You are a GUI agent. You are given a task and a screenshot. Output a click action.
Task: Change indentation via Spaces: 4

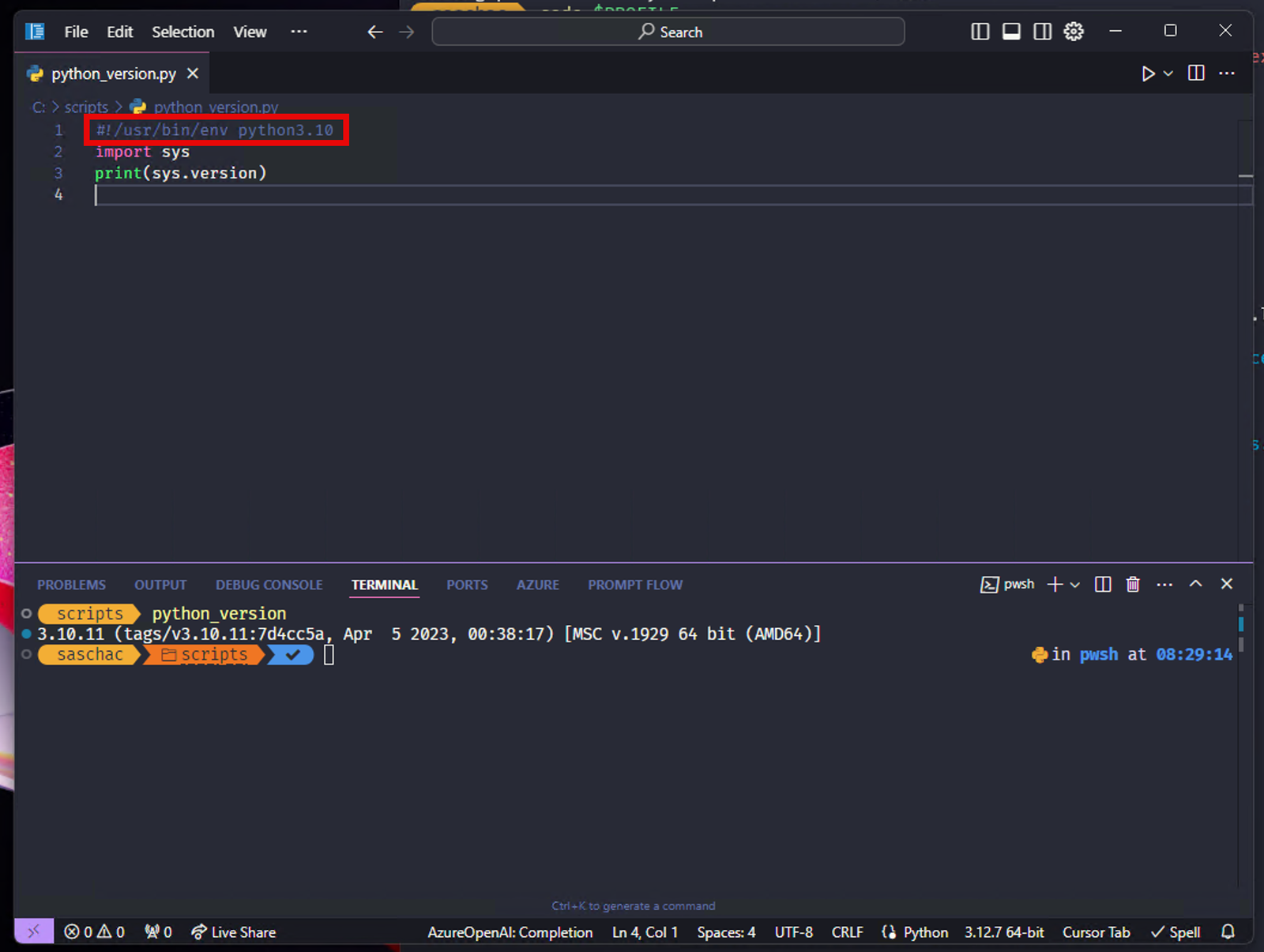tap(726, 932)
